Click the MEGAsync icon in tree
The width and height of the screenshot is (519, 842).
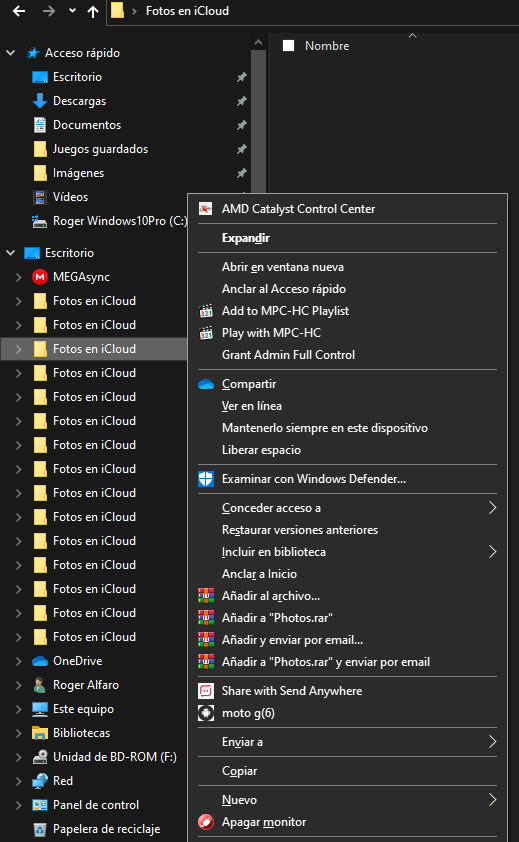coord(40,277)
